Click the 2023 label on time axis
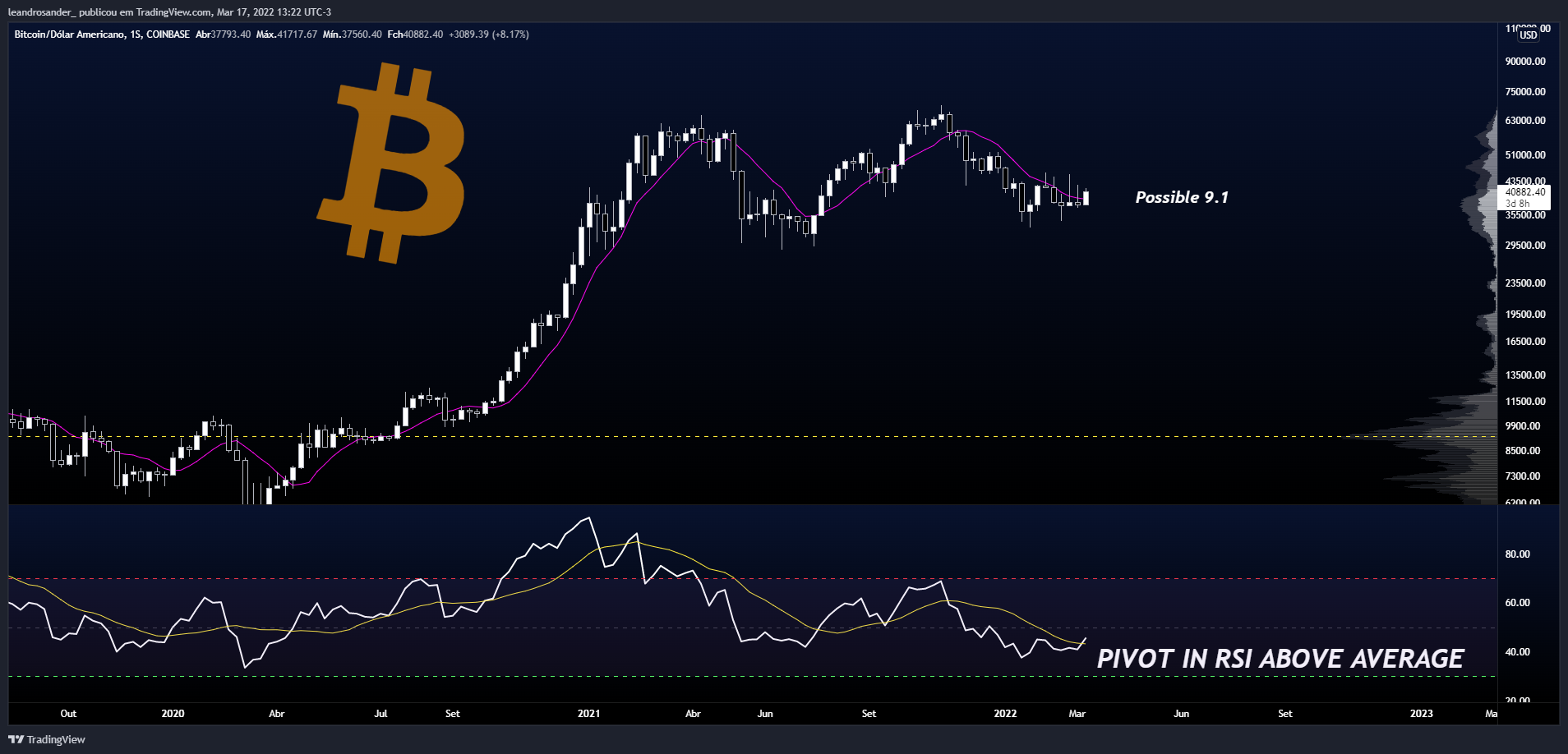Screen dimensions: 1568x754 click(1422, 714)
